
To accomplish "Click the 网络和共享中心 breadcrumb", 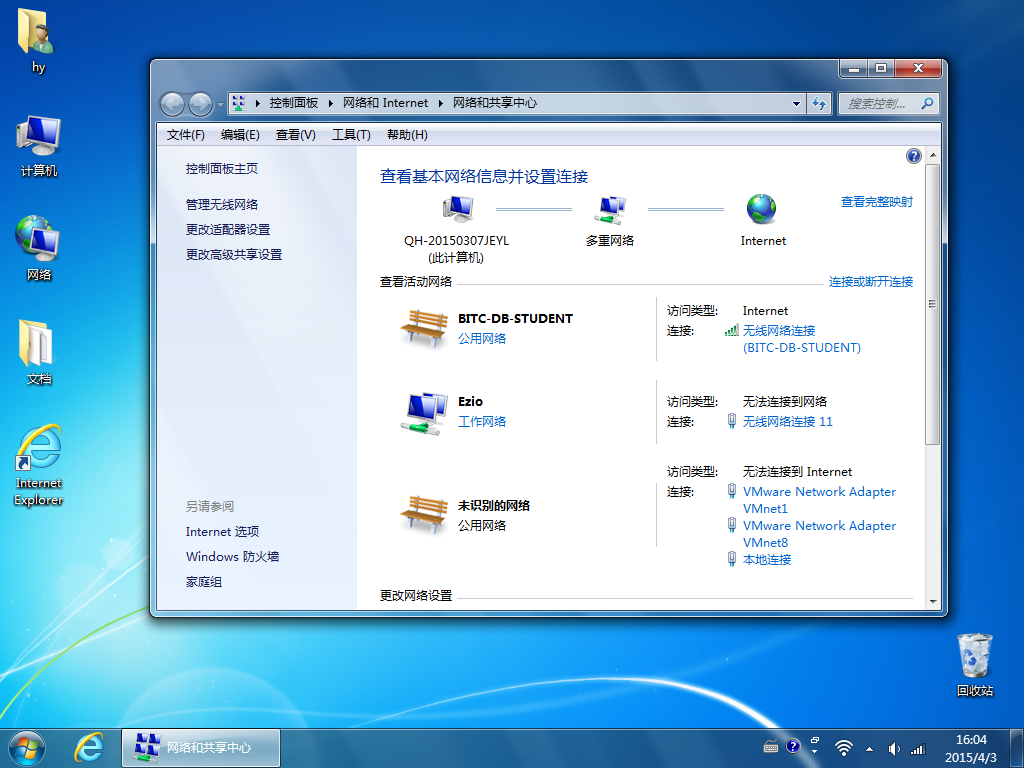I will (495, 103).
